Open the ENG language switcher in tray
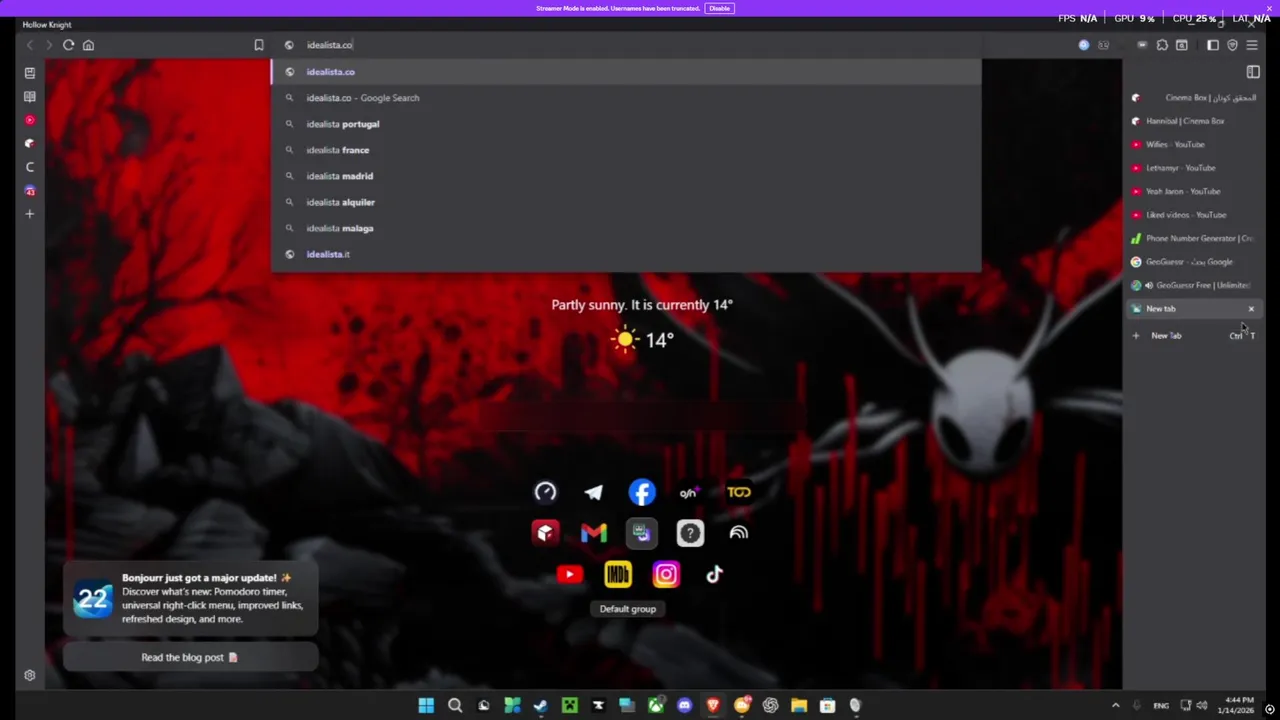This screenshot has width=1280, height=720. pos(1161,705)
